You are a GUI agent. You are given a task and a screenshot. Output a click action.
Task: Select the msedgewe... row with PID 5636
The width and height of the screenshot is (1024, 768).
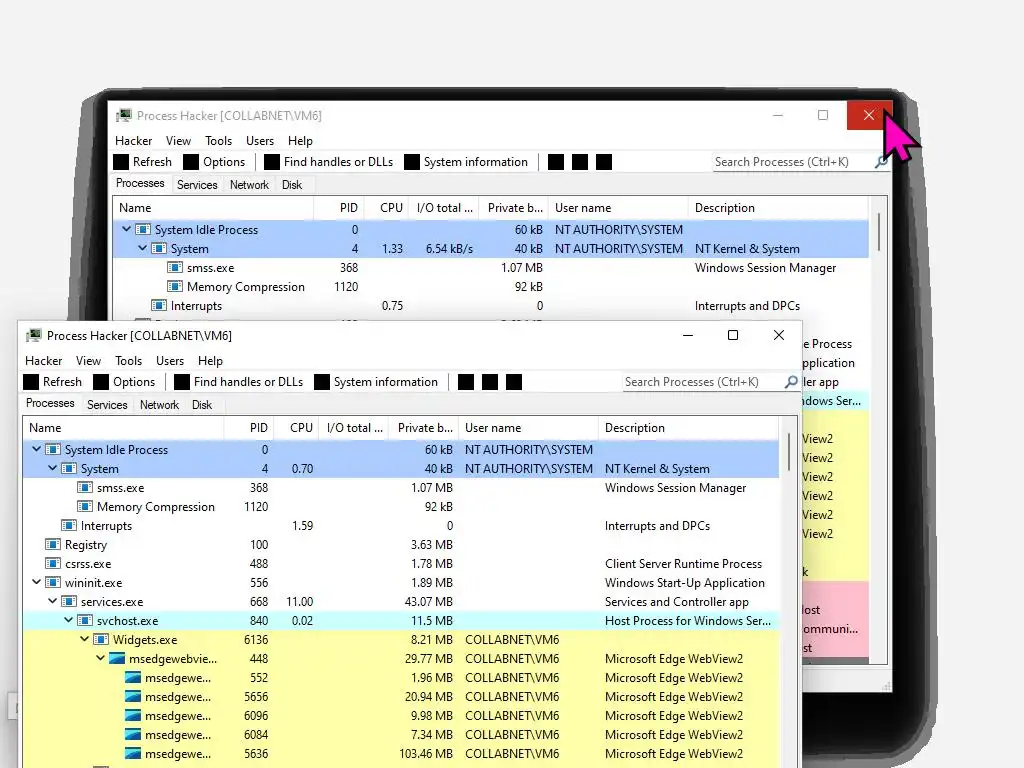click(401, 754)
